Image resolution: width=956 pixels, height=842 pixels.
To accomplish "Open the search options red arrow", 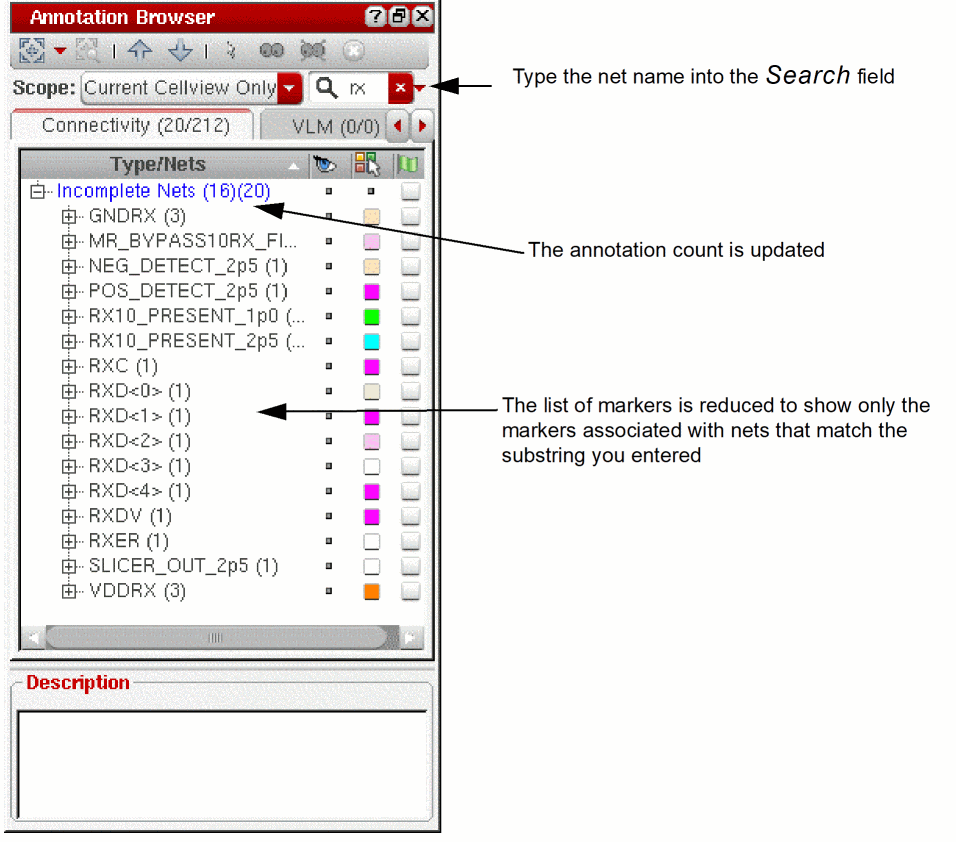I will coord(419,88).
